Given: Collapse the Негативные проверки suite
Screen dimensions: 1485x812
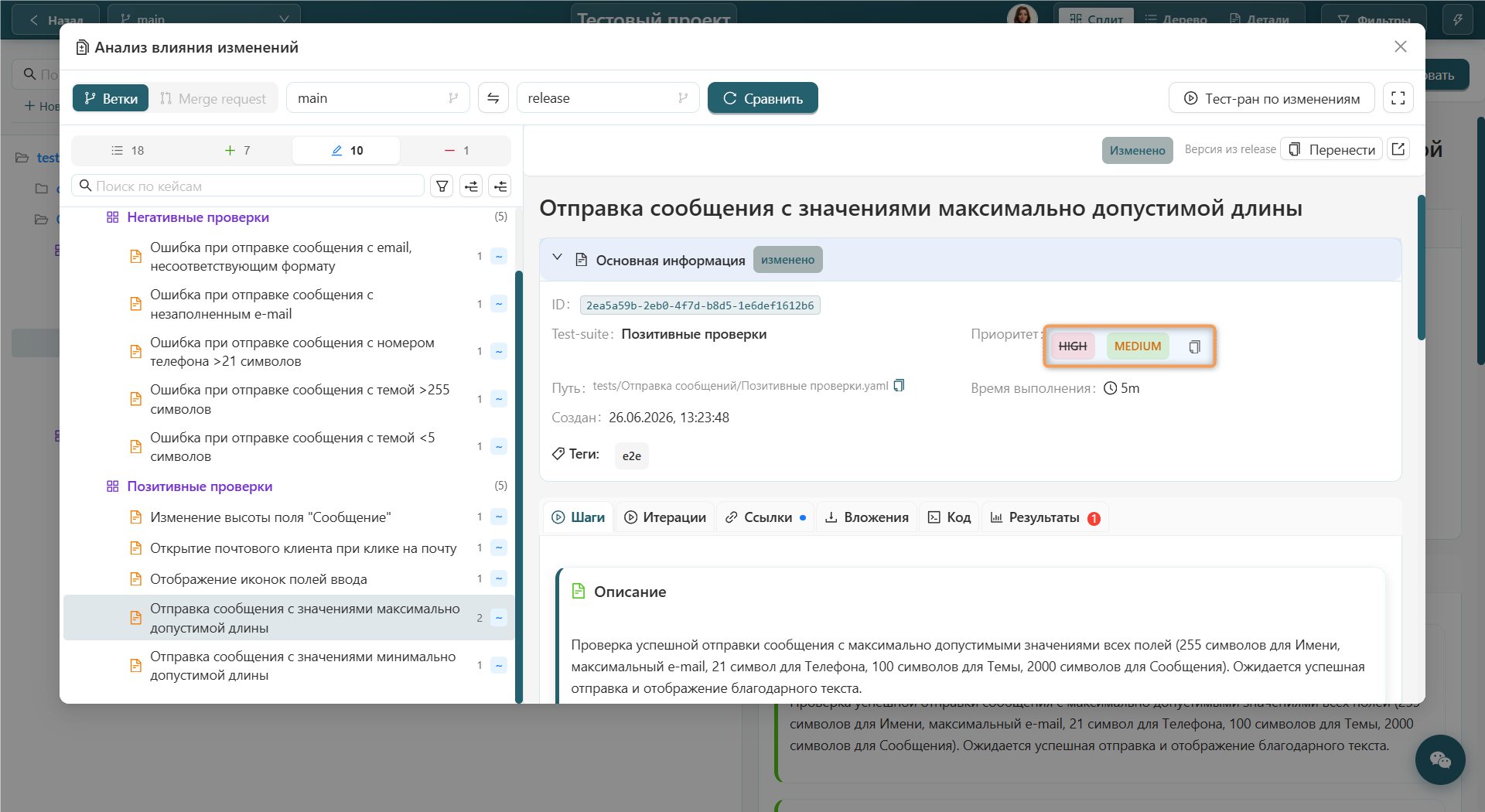Looking at the screenshot, I should 198,217.
